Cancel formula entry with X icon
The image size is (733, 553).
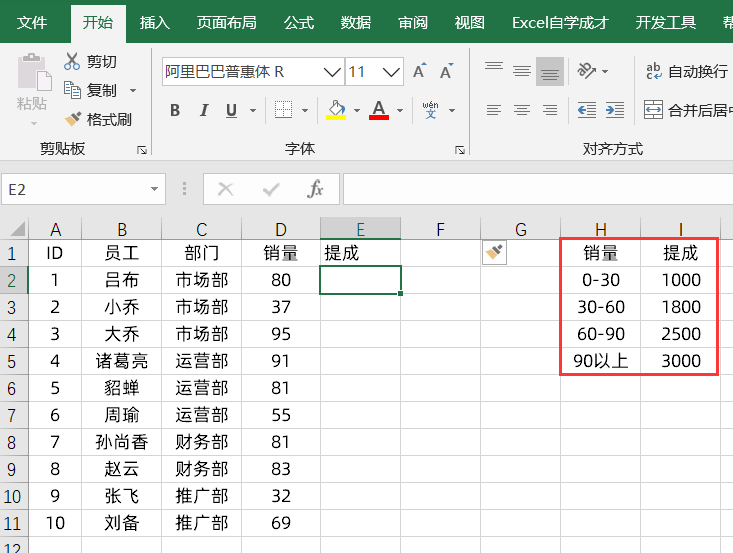pos(226,189)
